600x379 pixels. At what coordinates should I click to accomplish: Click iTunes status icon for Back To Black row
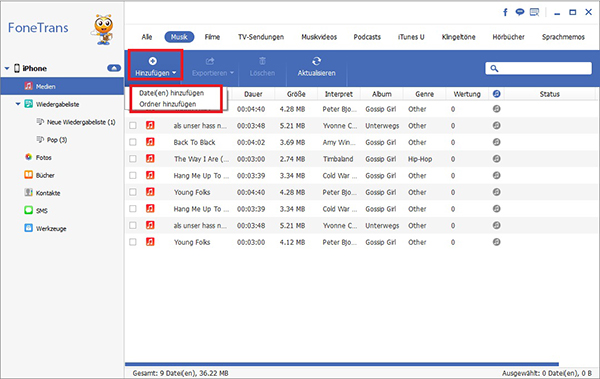point(496,142)
